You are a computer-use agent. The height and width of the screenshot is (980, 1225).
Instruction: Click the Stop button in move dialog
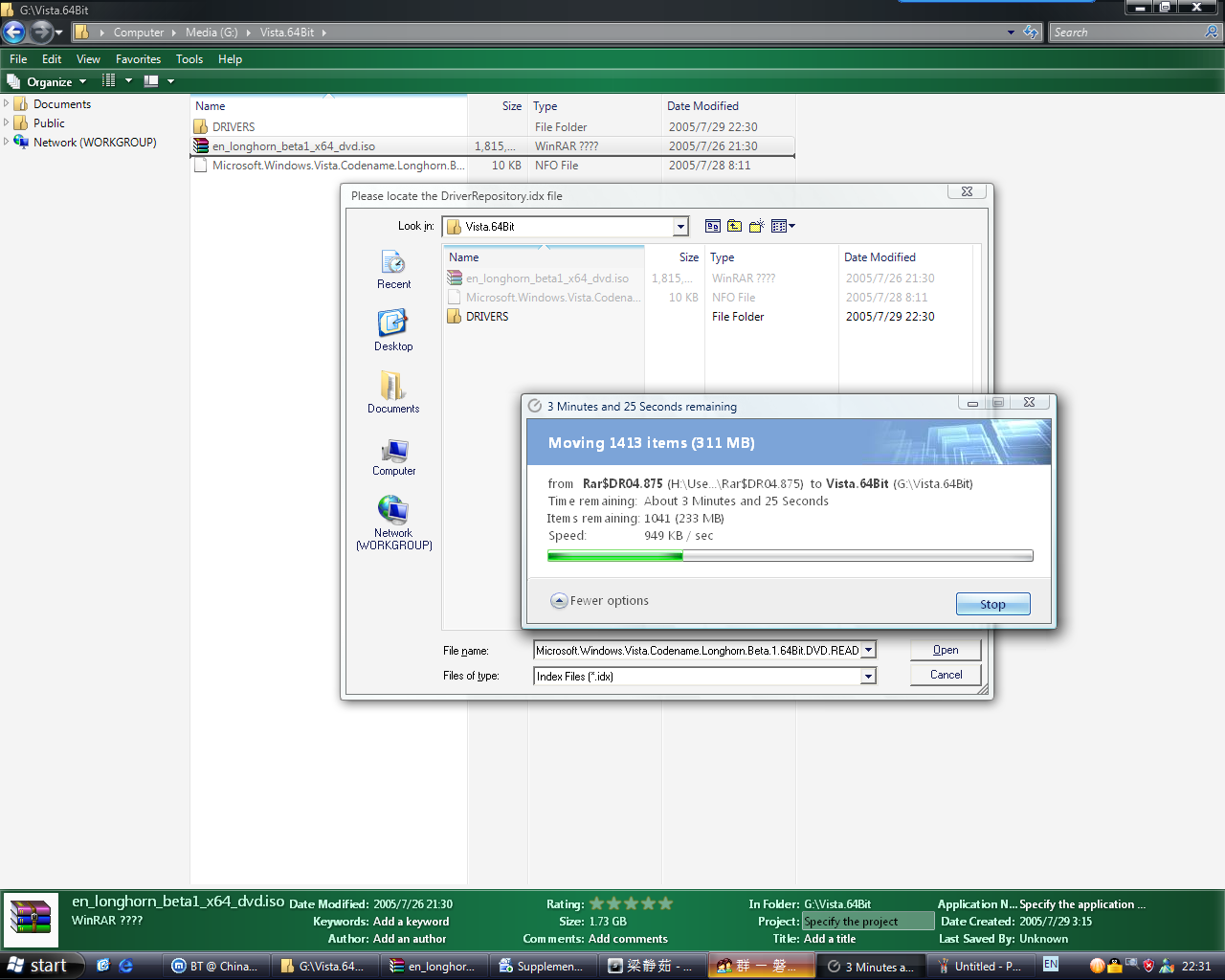click(992, 604)
